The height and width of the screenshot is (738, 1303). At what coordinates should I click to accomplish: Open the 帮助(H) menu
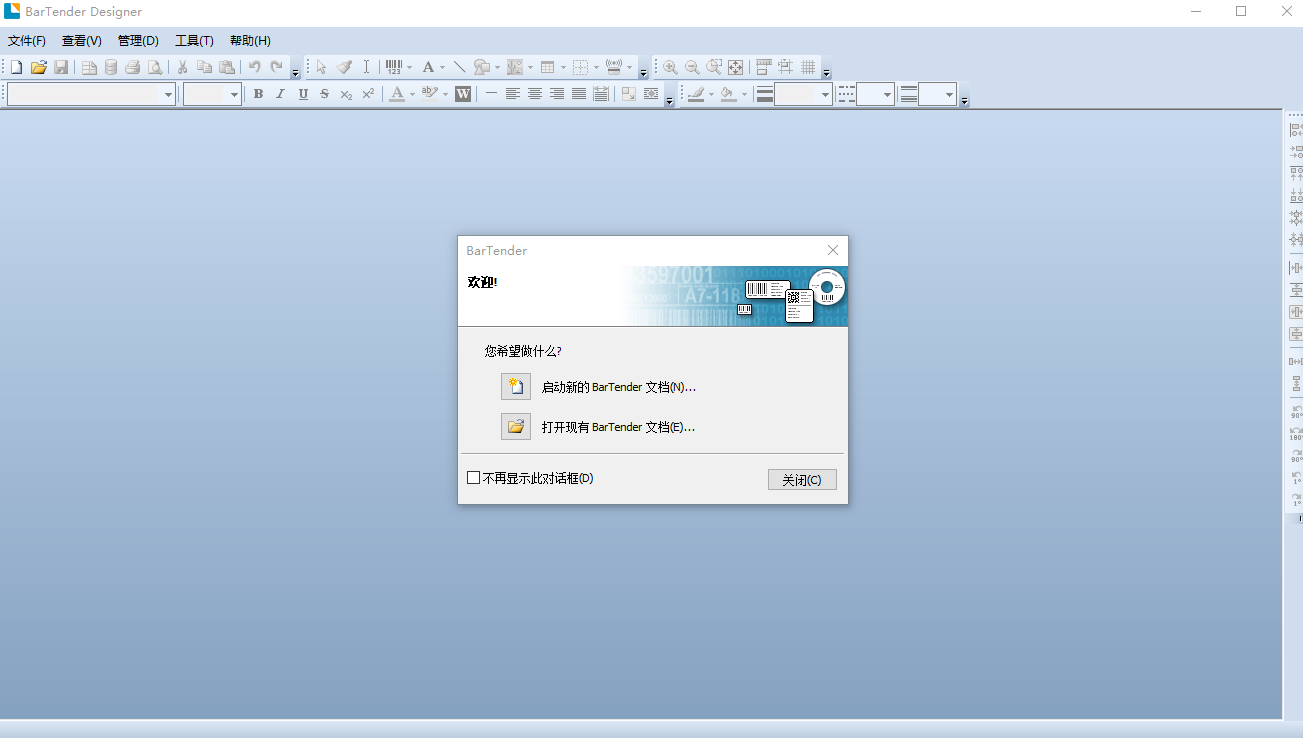250,41
